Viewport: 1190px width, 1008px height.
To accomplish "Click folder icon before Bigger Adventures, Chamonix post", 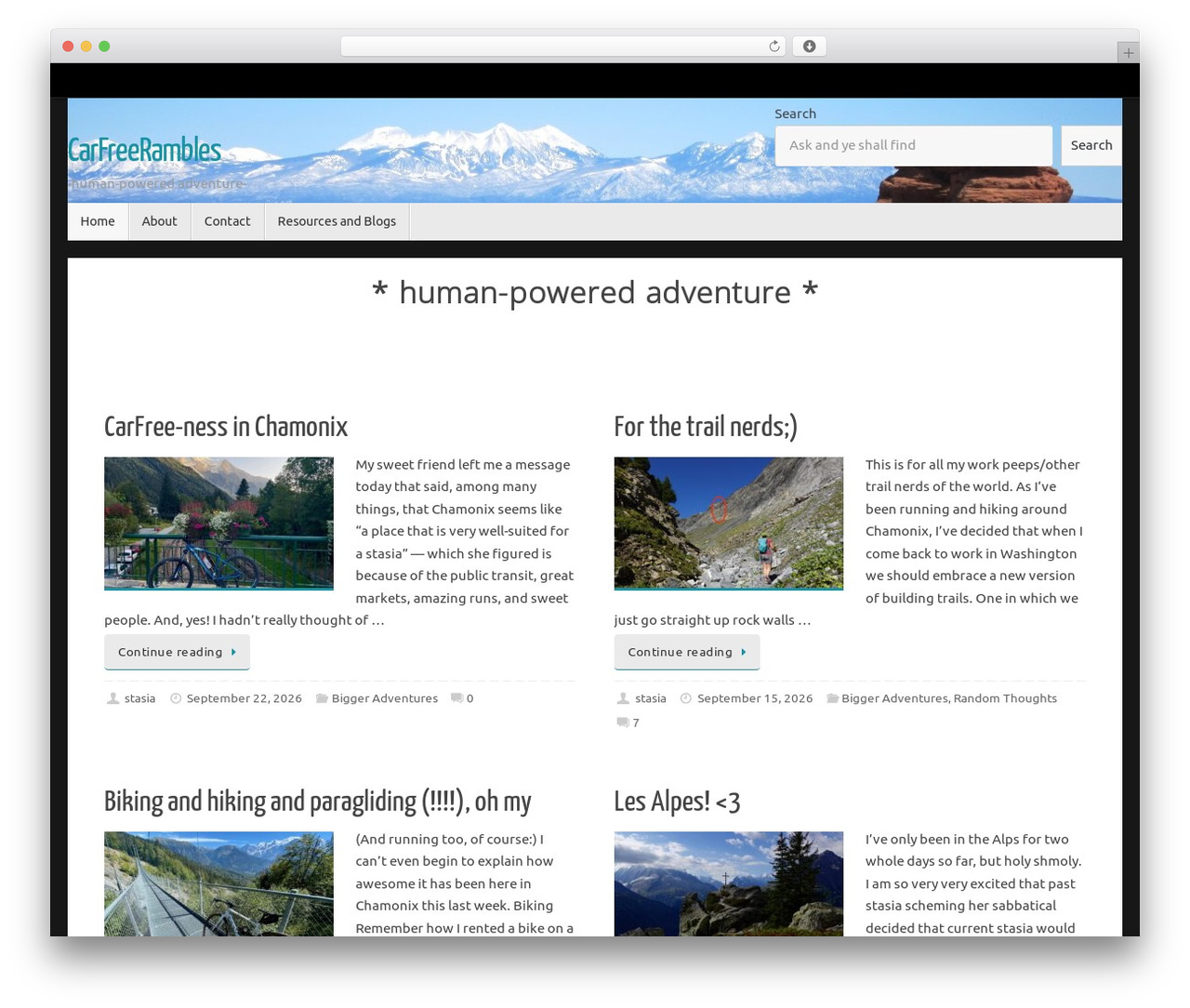I will pos(321,698).
